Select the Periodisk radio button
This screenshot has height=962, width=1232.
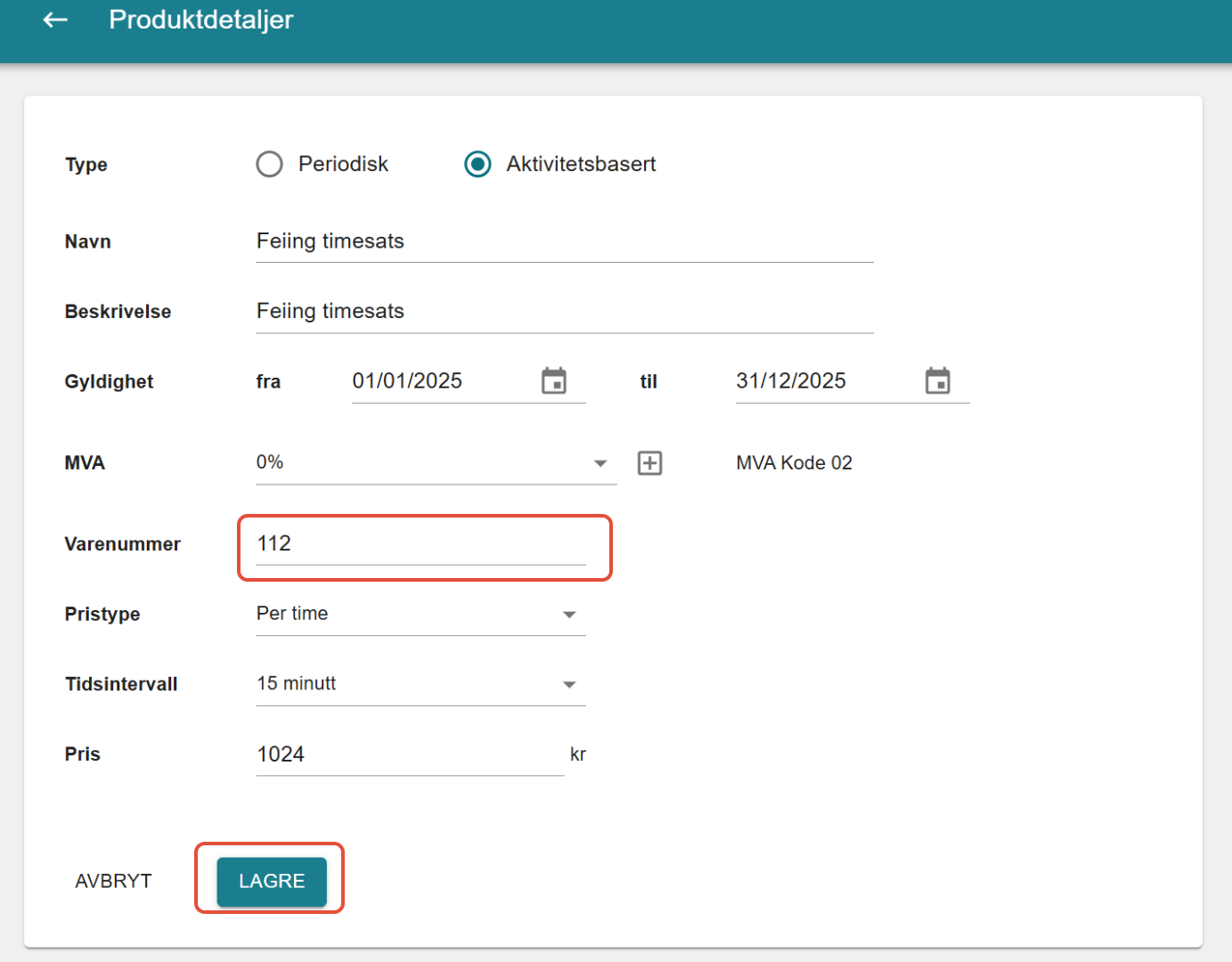[270, 164]
